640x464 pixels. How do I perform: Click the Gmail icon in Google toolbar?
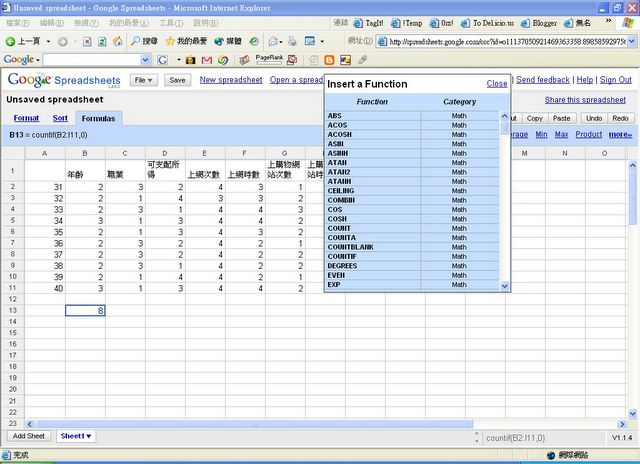[207, 60]
